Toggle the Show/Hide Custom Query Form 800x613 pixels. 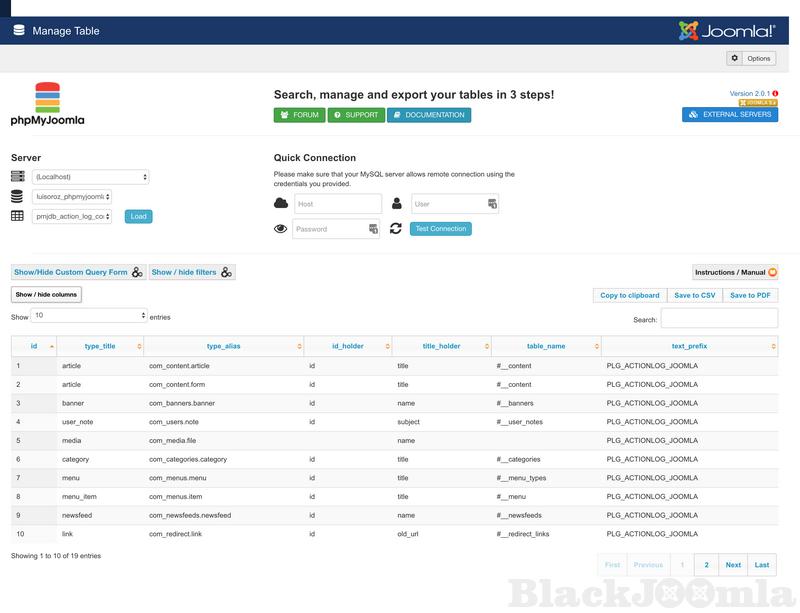click(x=78, y=272)
